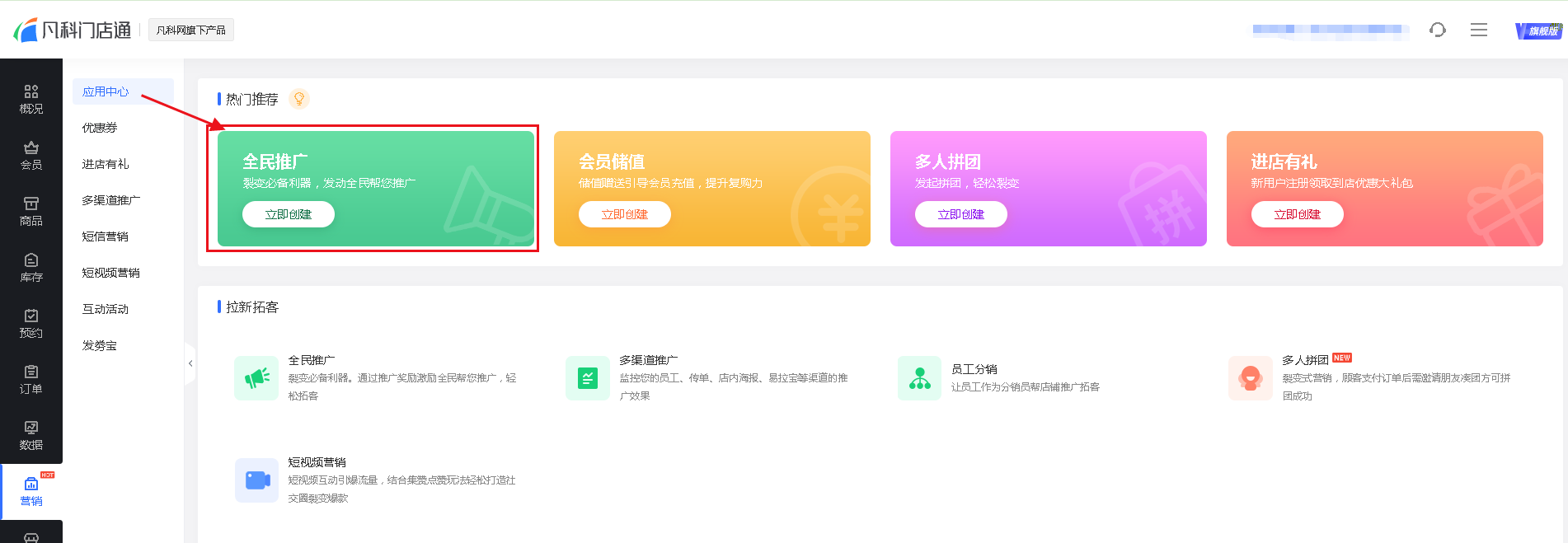Click 立即创建 on 全民推广 card
Image resolution: width=1568 pixels, height=543 pixels.
[x=289, y=214]
